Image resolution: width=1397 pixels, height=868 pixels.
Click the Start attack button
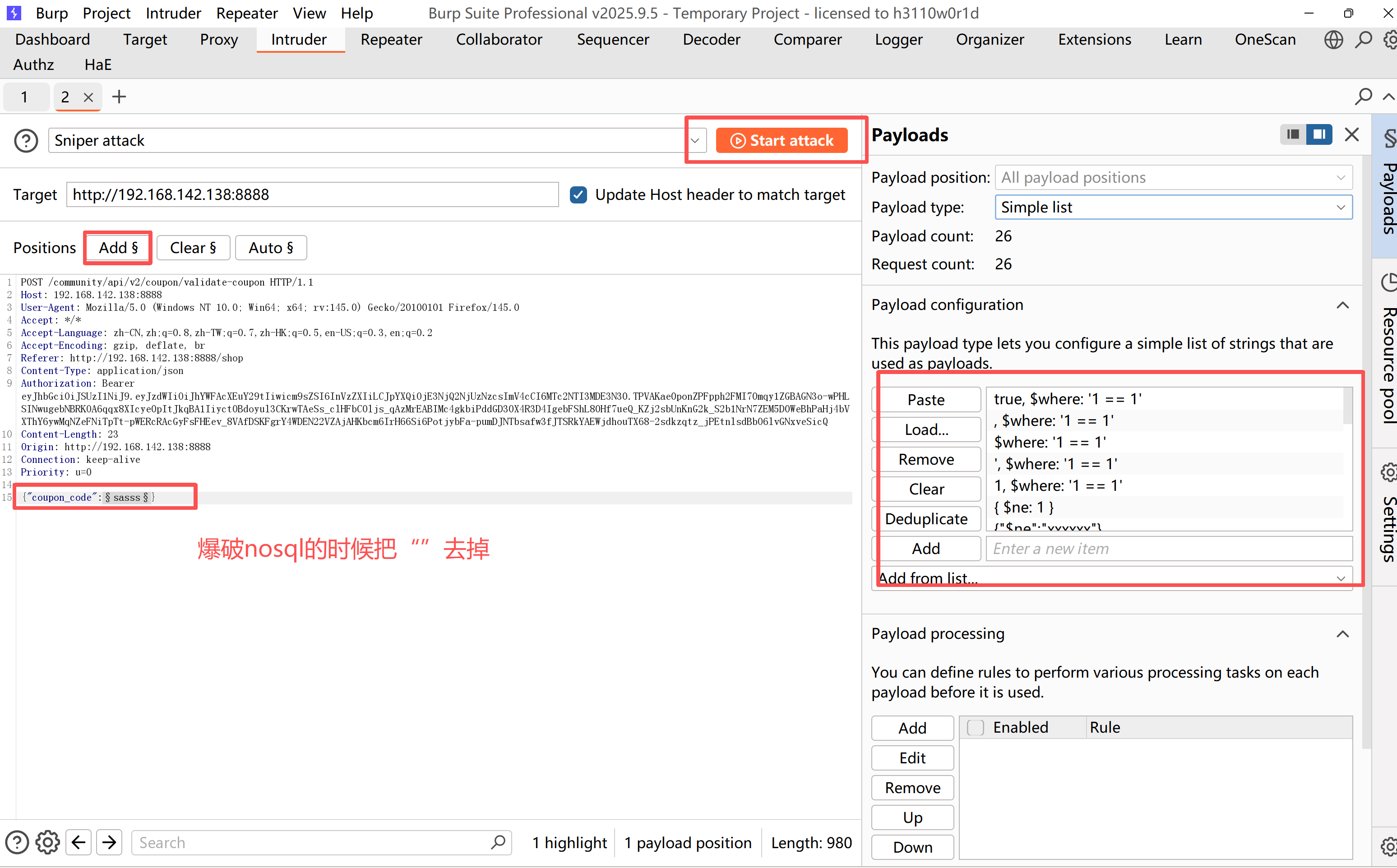click(782, 141)
